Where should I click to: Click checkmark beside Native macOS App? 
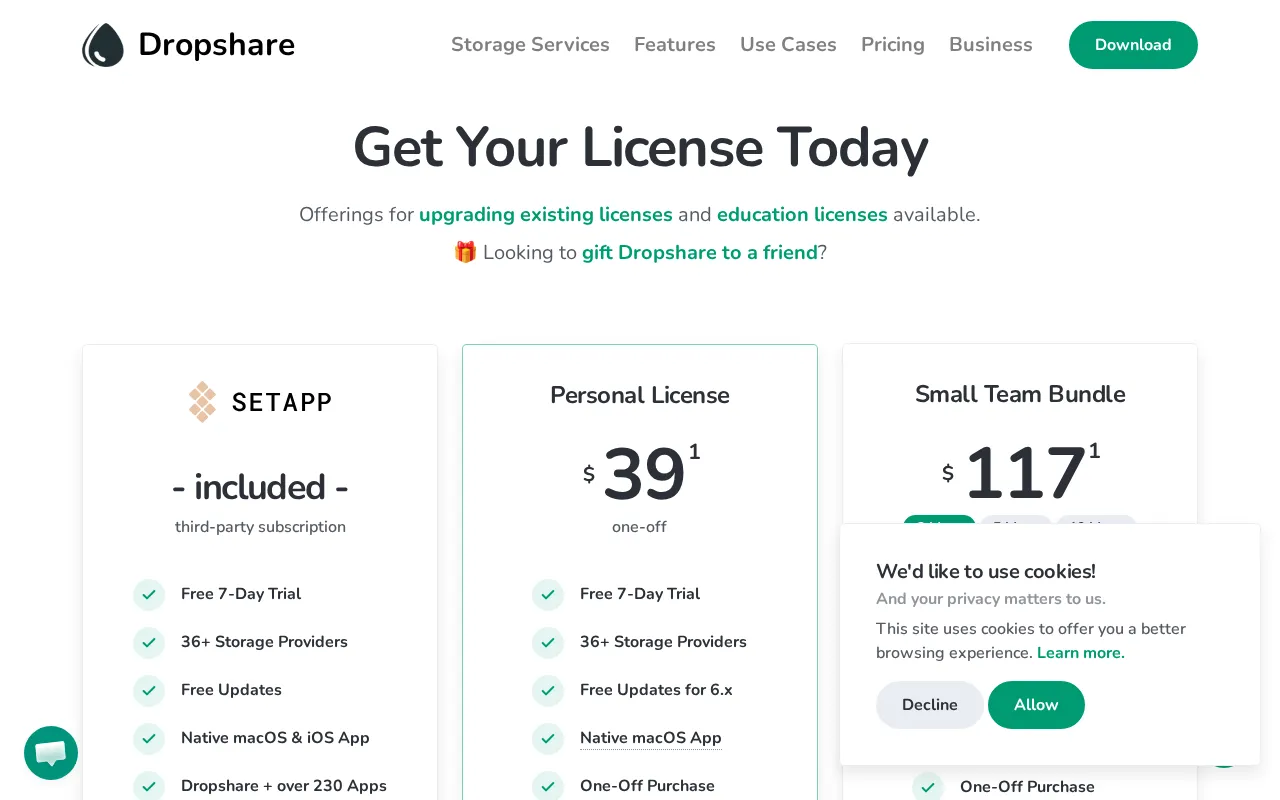pyautogui.click(x=548, y=738)
